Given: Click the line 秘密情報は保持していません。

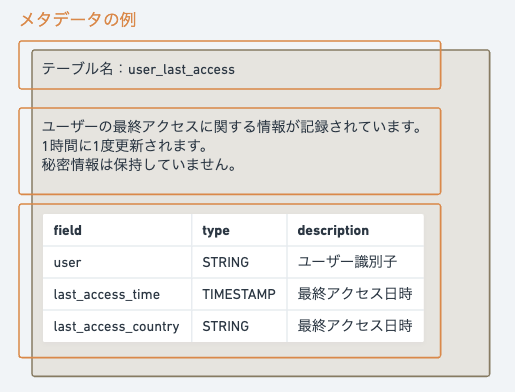Looking at the screenshot, I should coord(139,164).
